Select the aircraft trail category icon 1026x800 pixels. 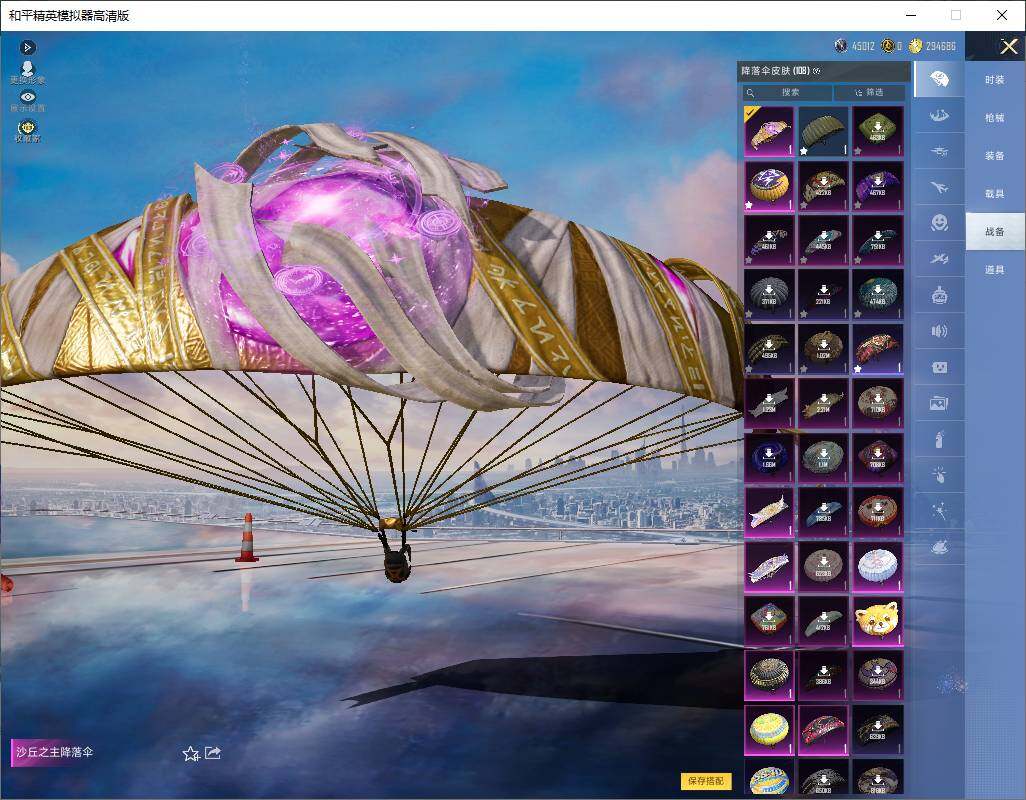click(939, 259)
